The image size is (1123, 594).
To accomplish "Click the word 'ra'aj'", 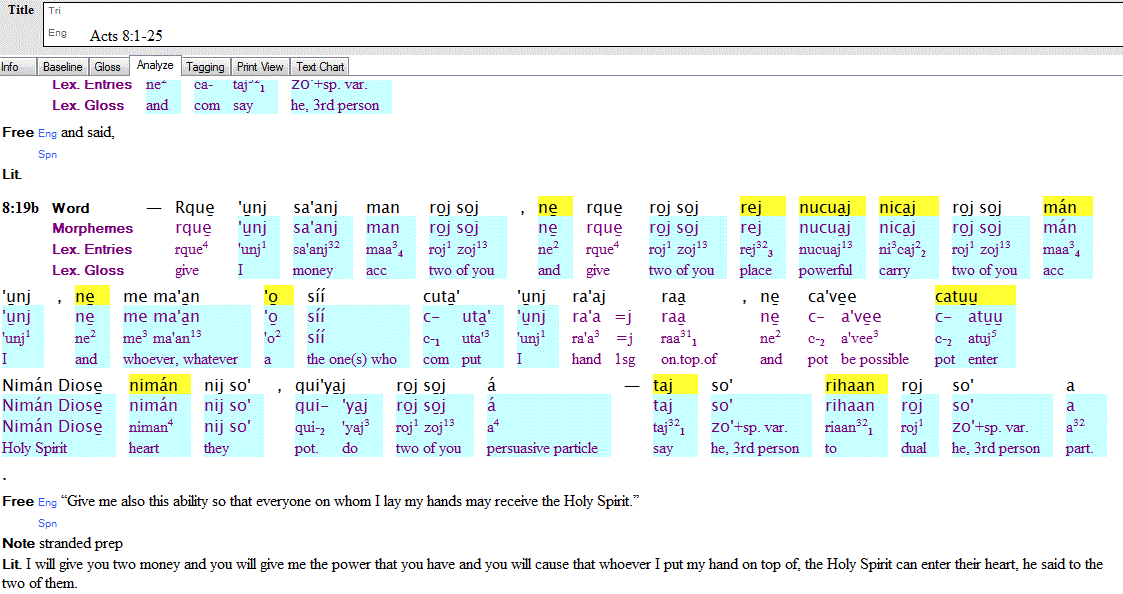I will [589, 297].
